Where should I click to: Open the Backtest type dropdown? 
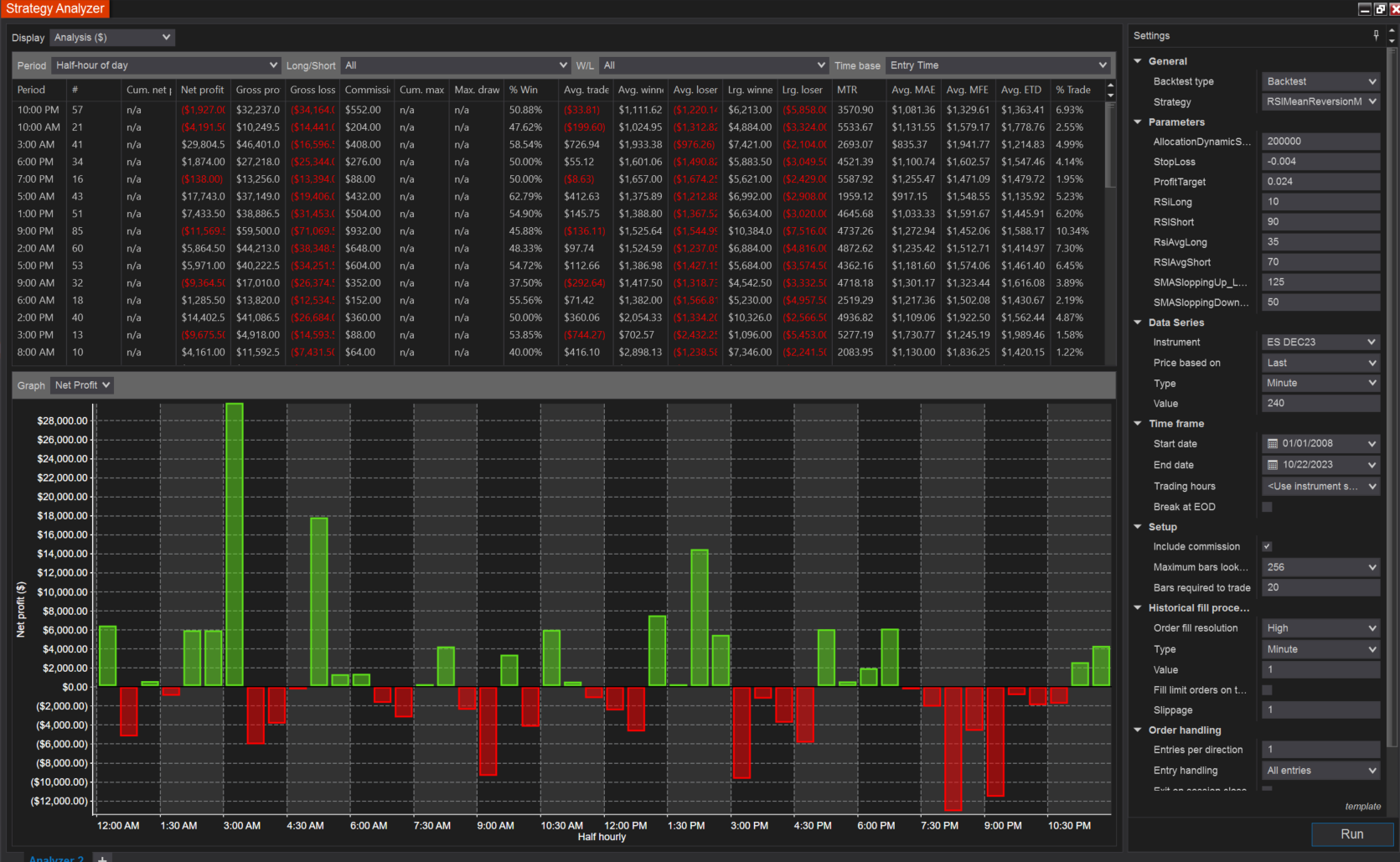point(1321,81)
